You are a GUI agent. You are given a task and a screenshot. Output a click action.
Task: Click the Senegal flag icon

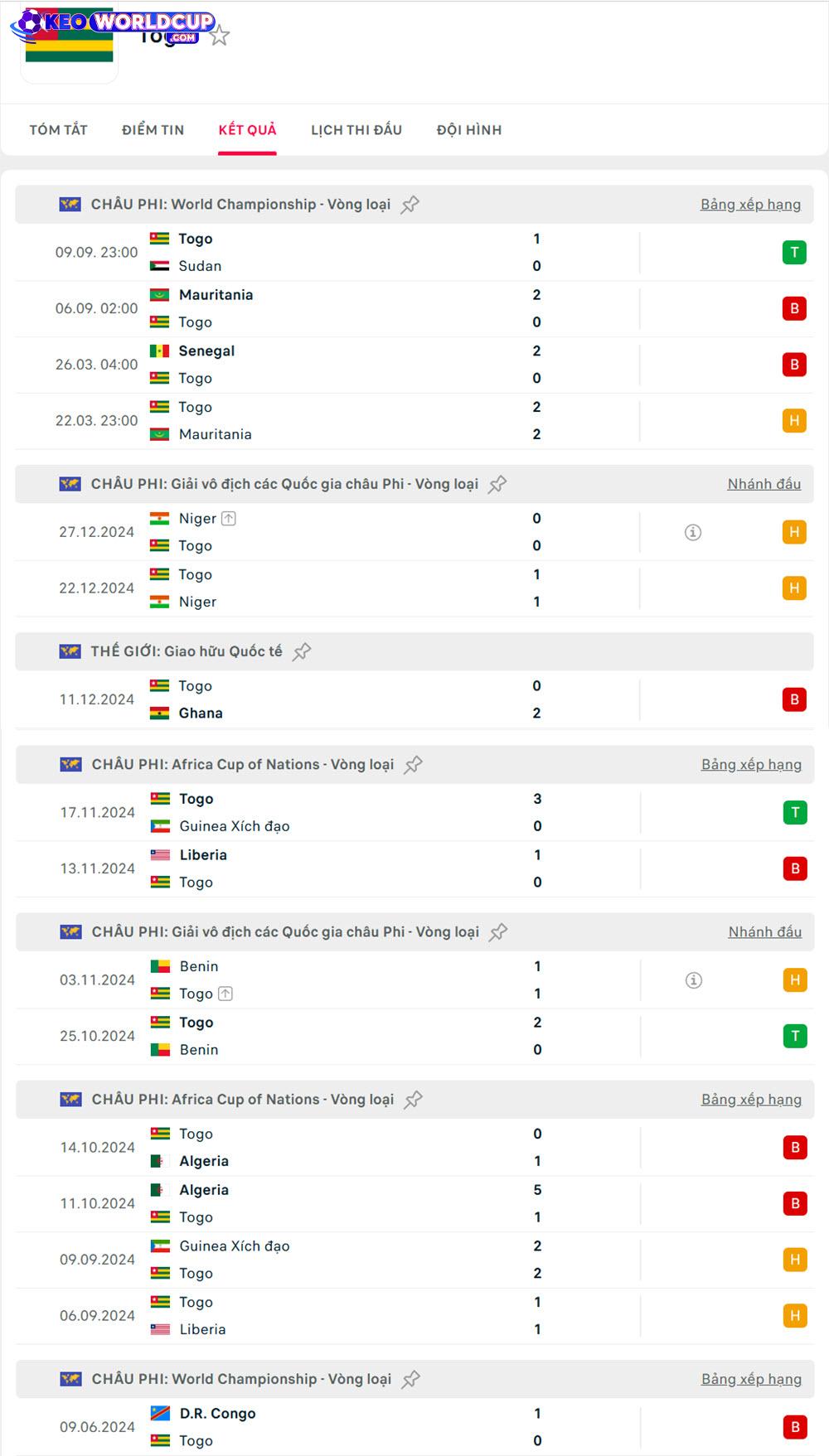(159, 351)
